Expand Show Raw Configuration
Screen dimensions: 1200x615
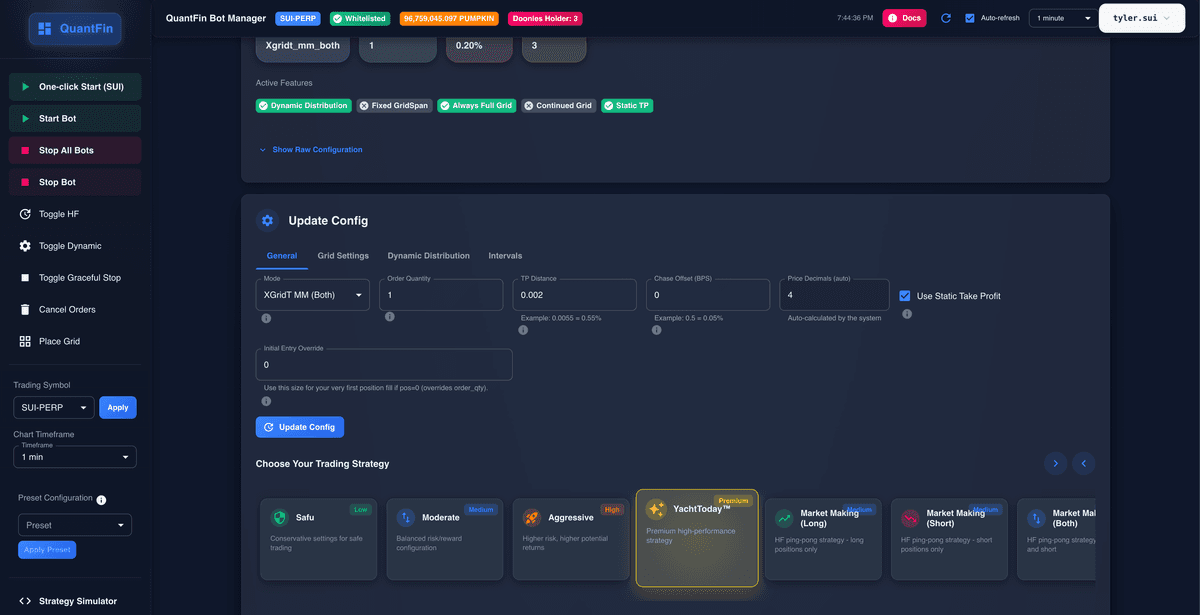click(310, 150)
